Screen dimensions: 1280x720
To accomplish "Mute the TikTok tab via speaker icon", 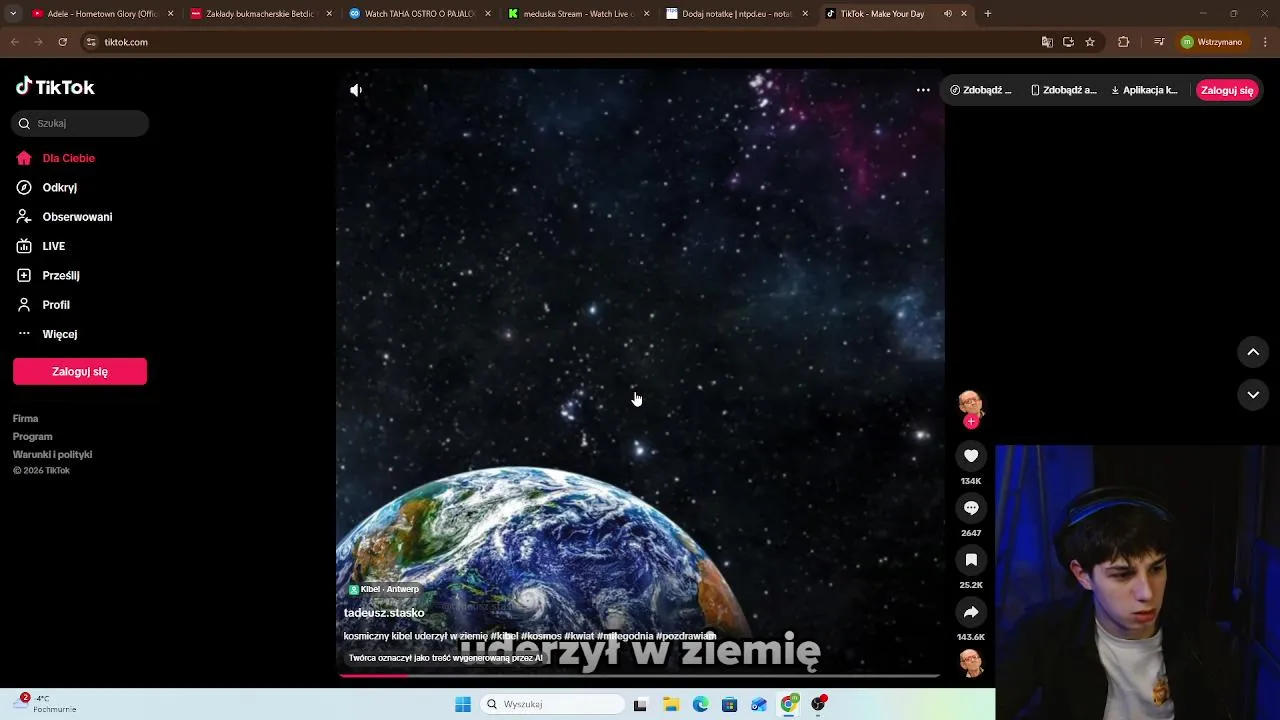I will coord(947,14).
